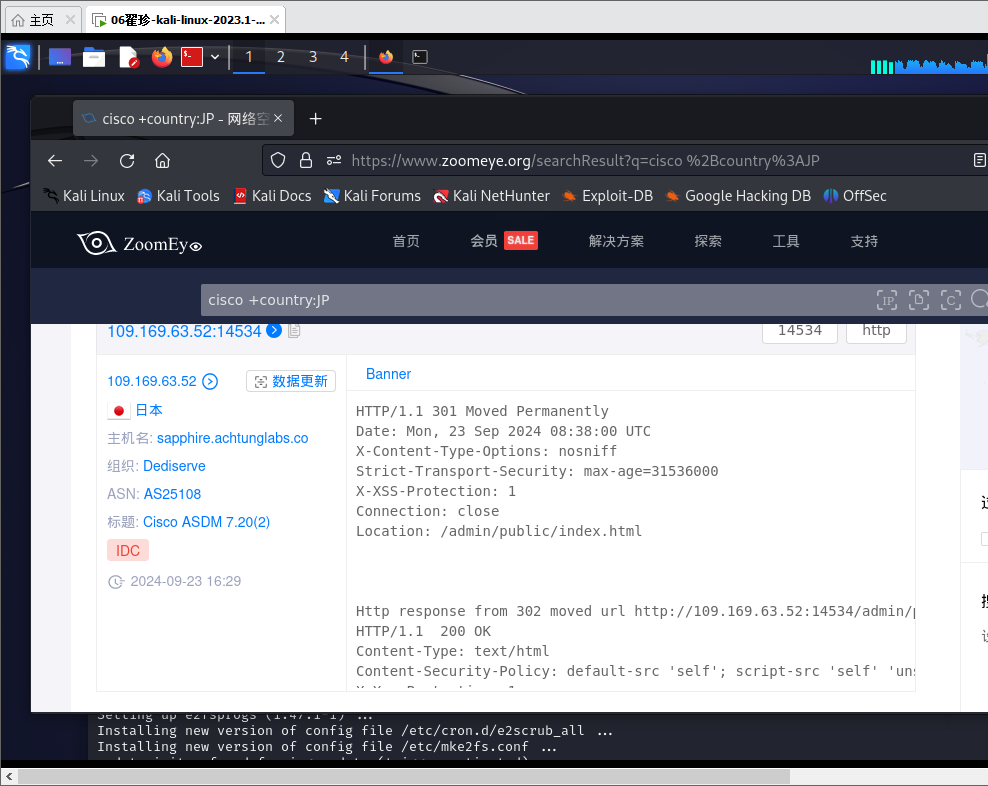Click the ZoomEye logo
Screen dimensions: 988x786
click(139, 243)
